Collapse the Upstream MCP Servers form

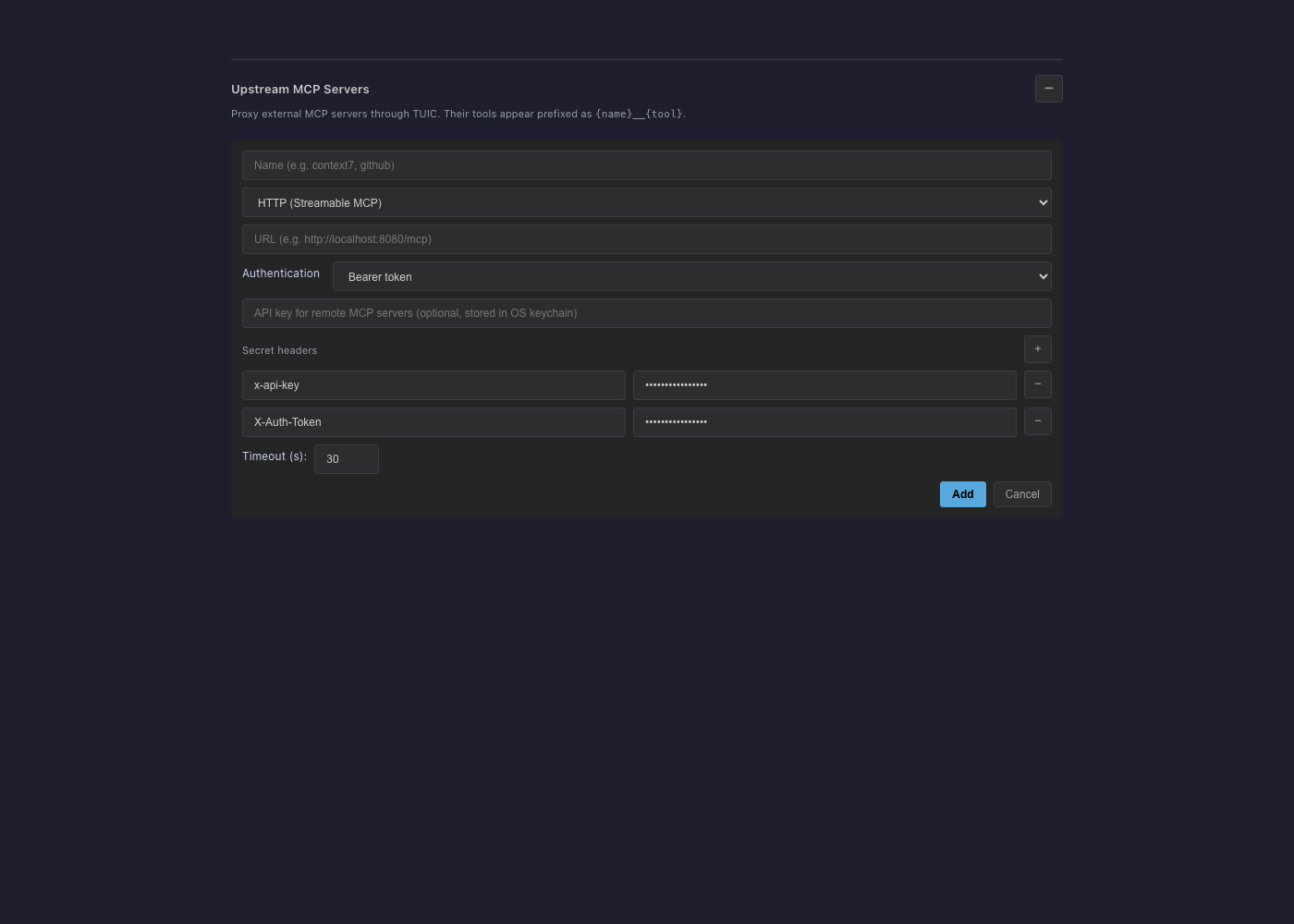[1048, 89]
